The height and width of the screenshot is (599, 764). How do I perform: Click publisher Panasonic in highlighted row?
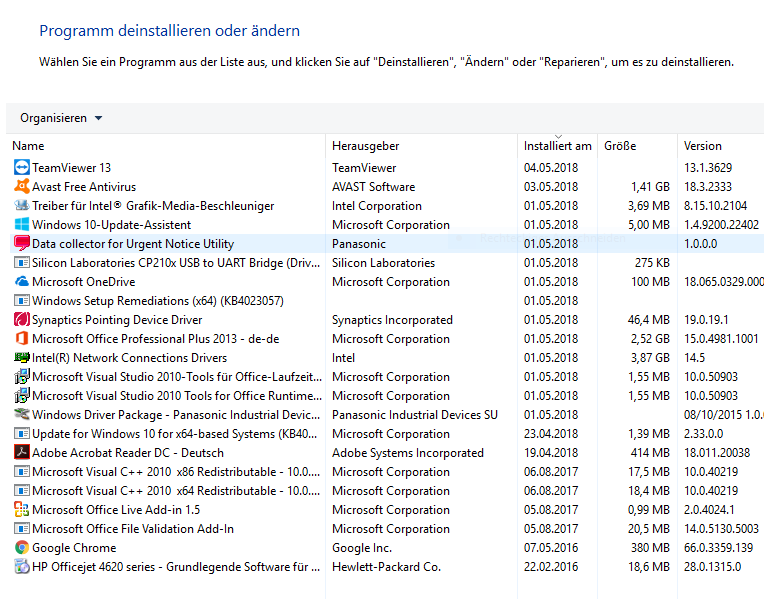[359, 244]
